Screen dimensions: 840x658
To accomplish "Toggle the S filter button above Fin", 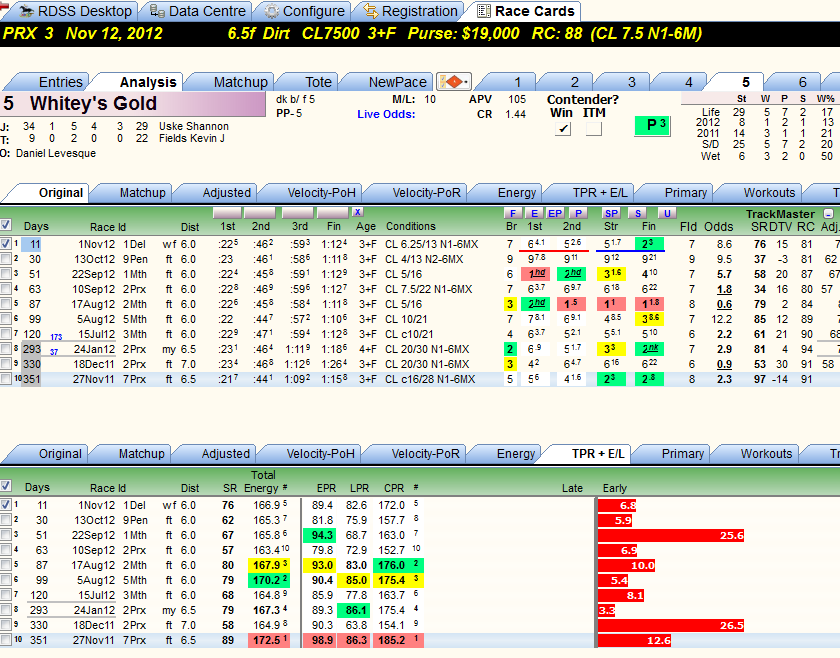I will [x=638, y=213].
